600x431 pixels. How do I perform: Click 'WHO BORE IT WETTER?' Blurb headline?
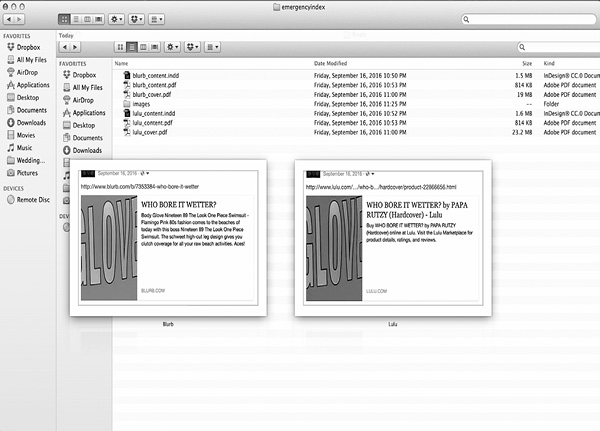click(179, 205)
